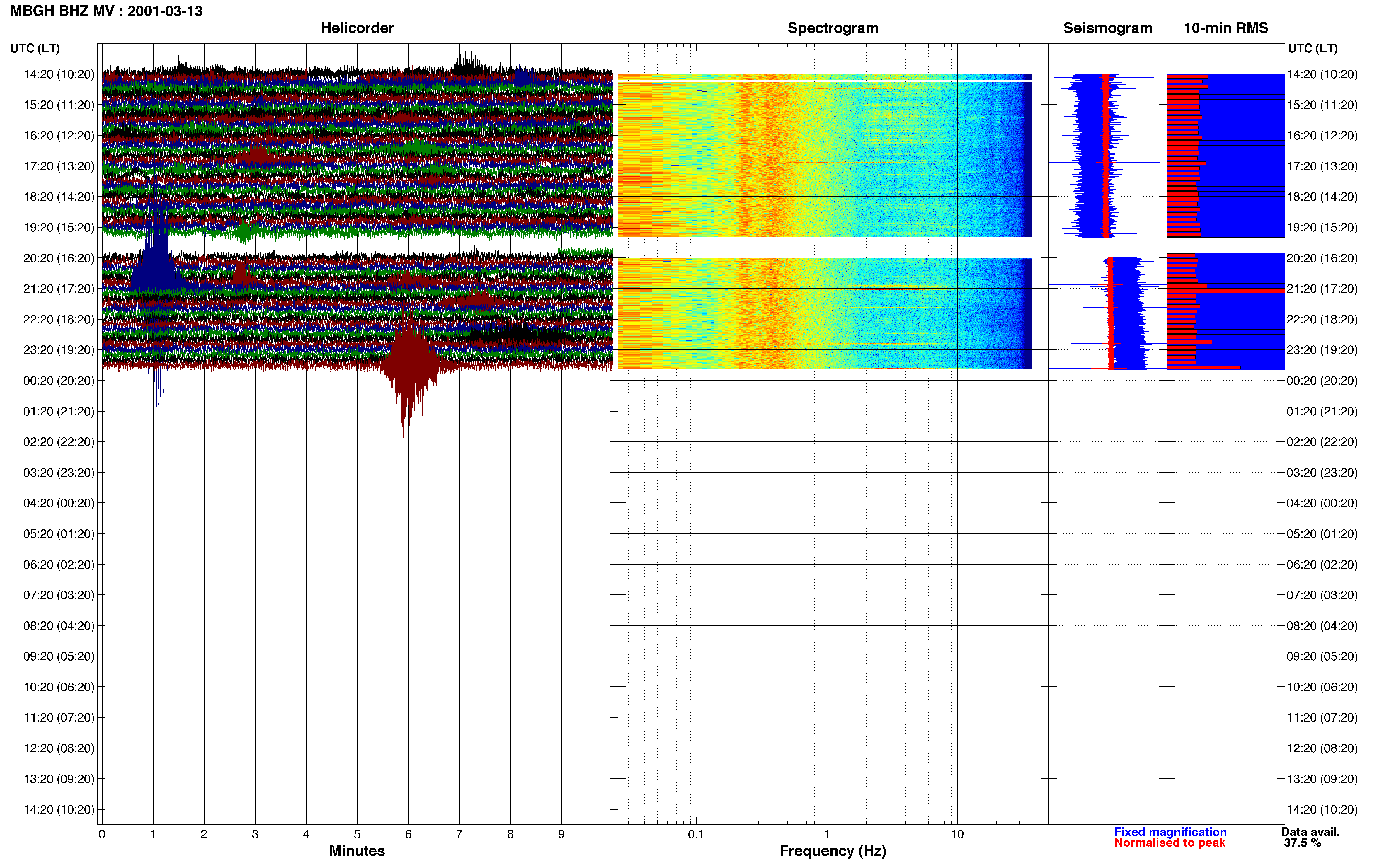The height and width of the screenshot is (868, 1389).
Task: Click left time label '23:20 (19:20)'
Action: coord(59,350)
